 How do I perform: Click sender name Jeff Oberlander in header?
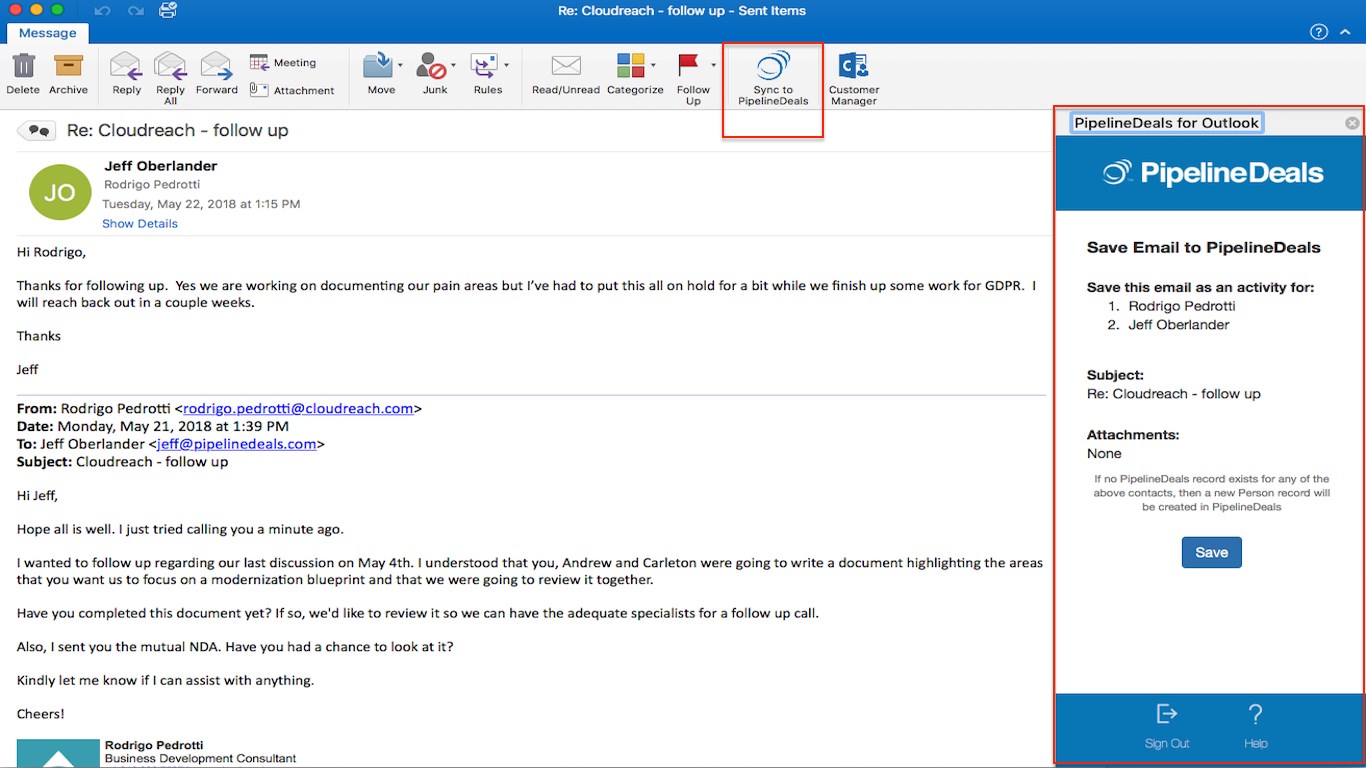tap(160, 166)
